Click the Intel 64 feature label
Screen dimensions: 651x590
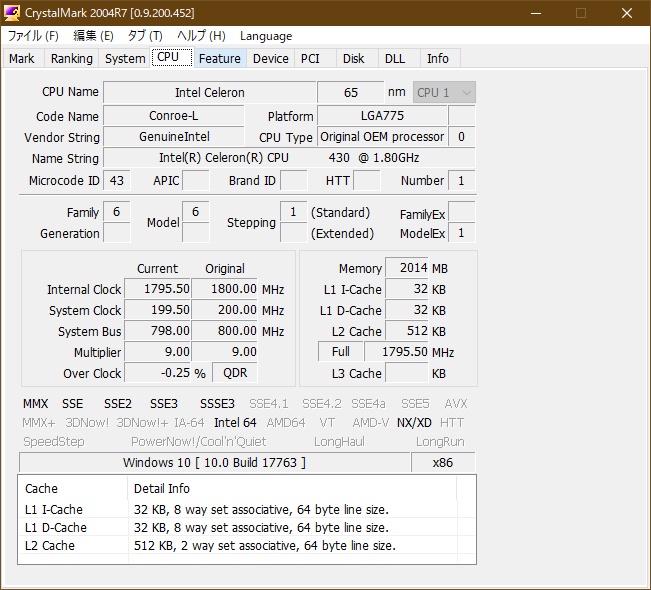coord(235,423)
